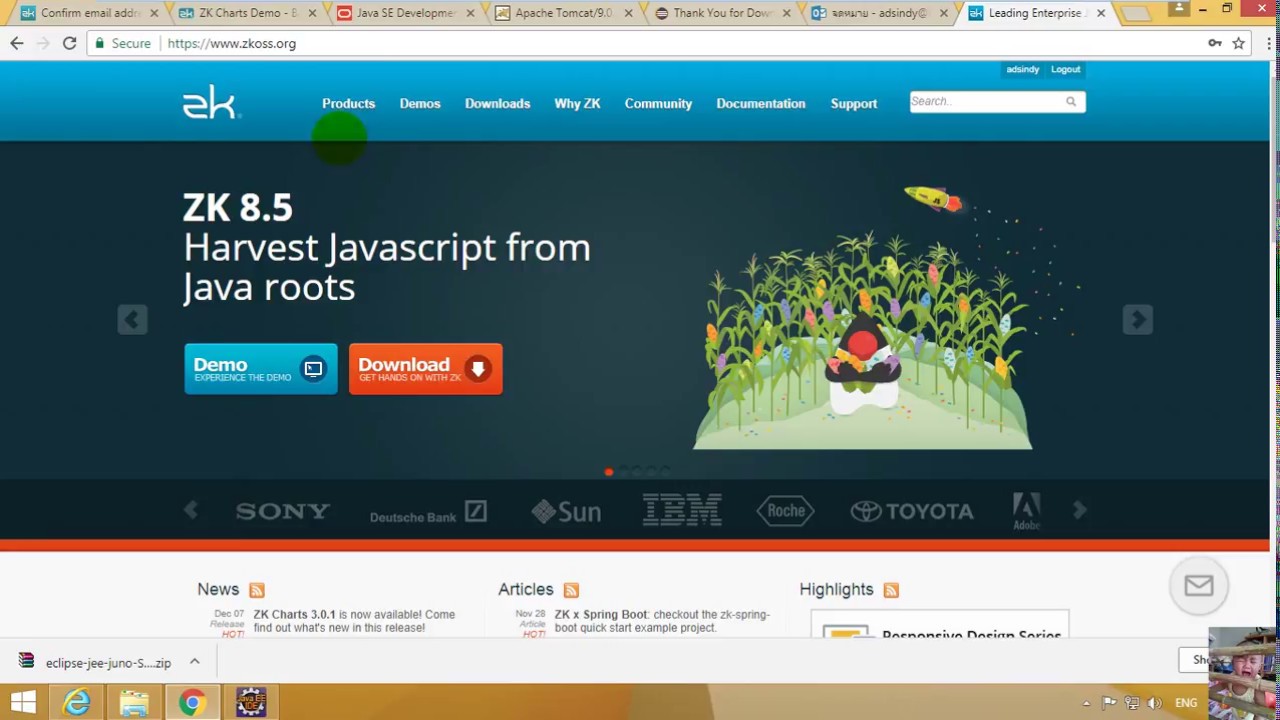Open the Demos menu

[x=420, y=103]
